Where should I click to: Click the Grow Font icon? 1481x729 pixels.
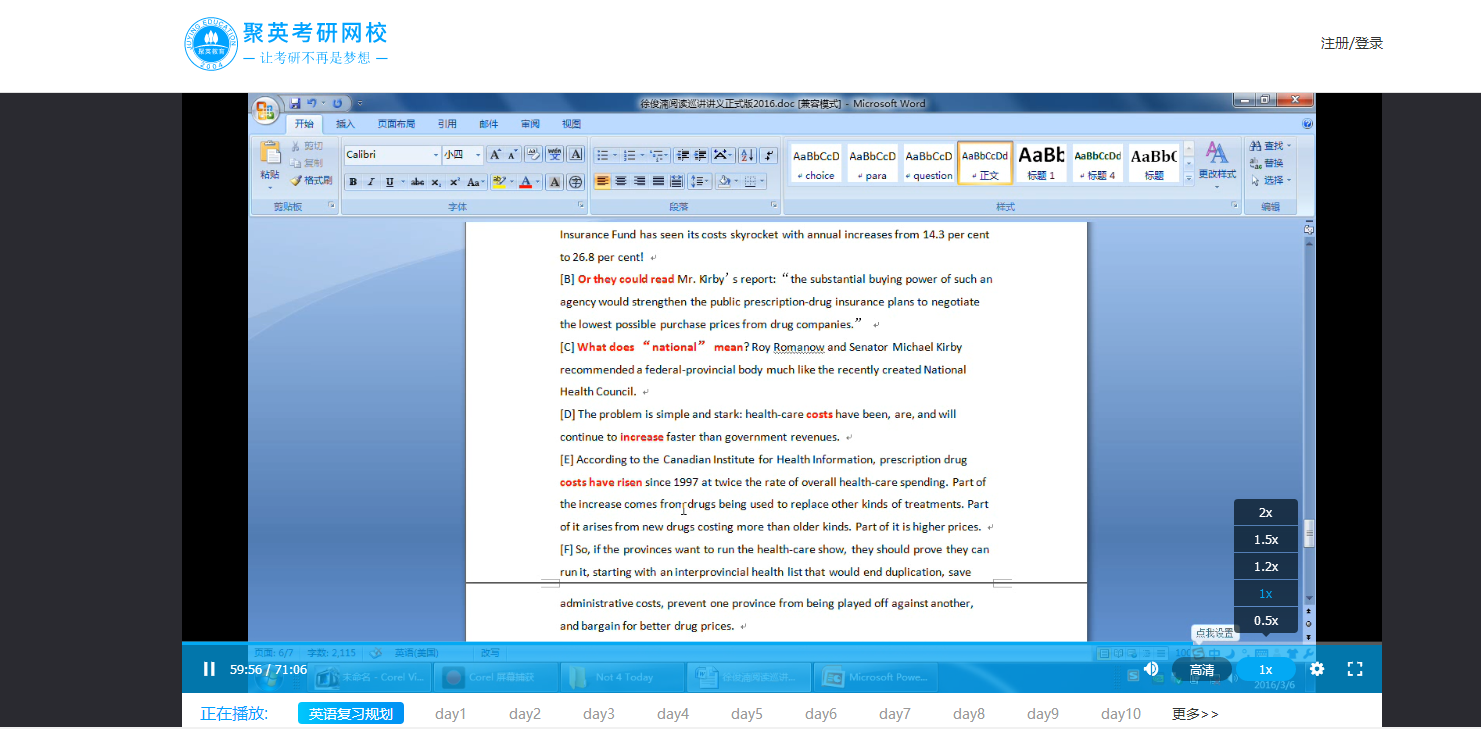(x=495, y=155)
